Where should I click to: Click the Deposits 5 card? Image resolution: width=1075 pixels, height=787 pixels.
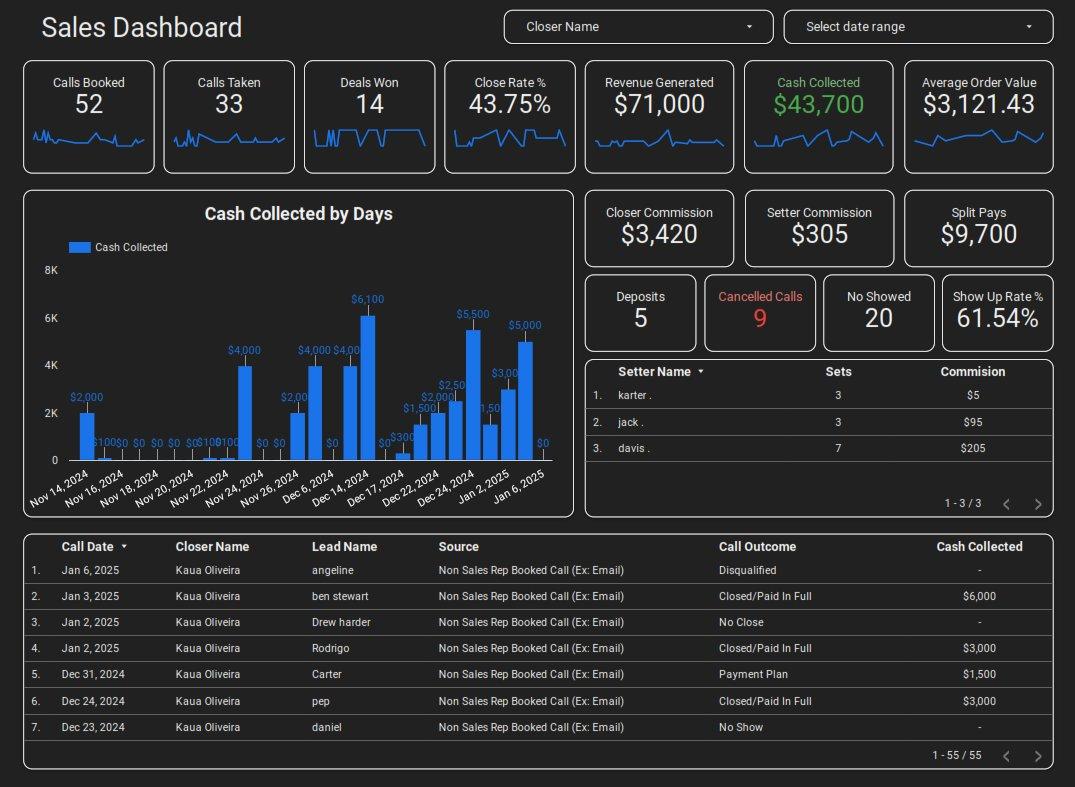pos(640,313)
